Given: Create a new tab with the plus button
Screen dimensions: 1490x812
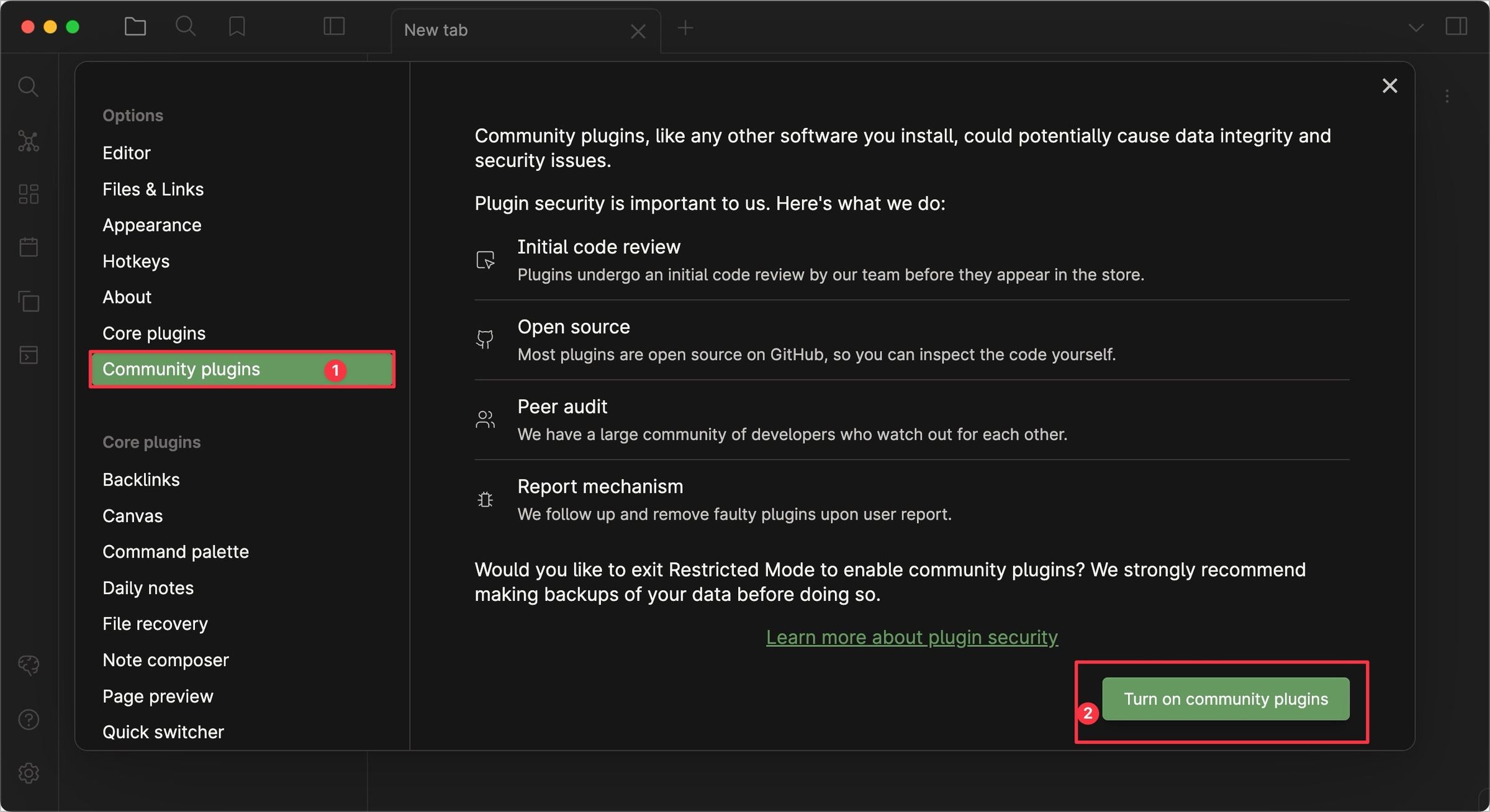Looking at the screenshot, I should [685, 28].
